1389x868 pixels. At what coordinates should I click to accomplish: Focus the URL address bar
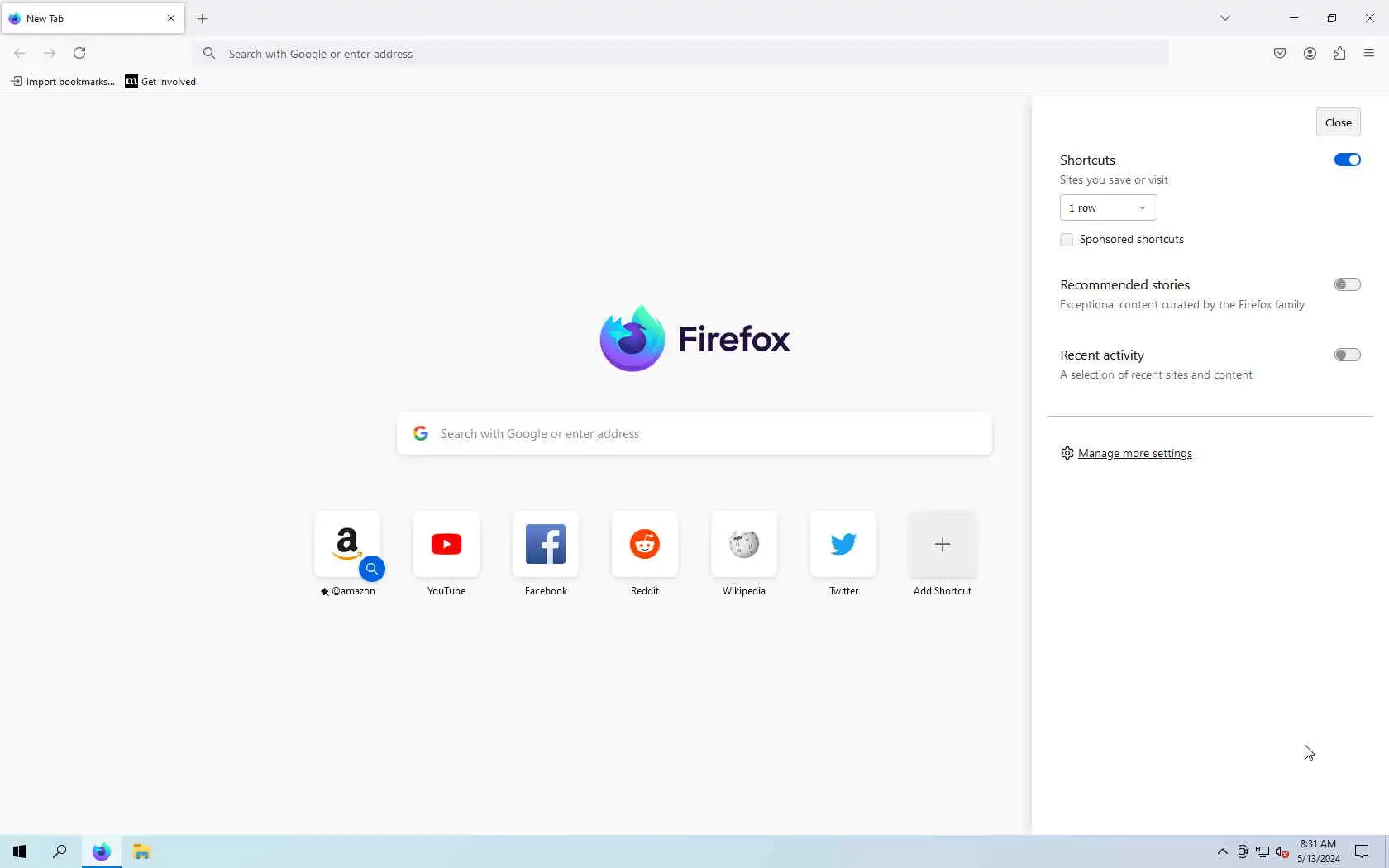[681, 54]
